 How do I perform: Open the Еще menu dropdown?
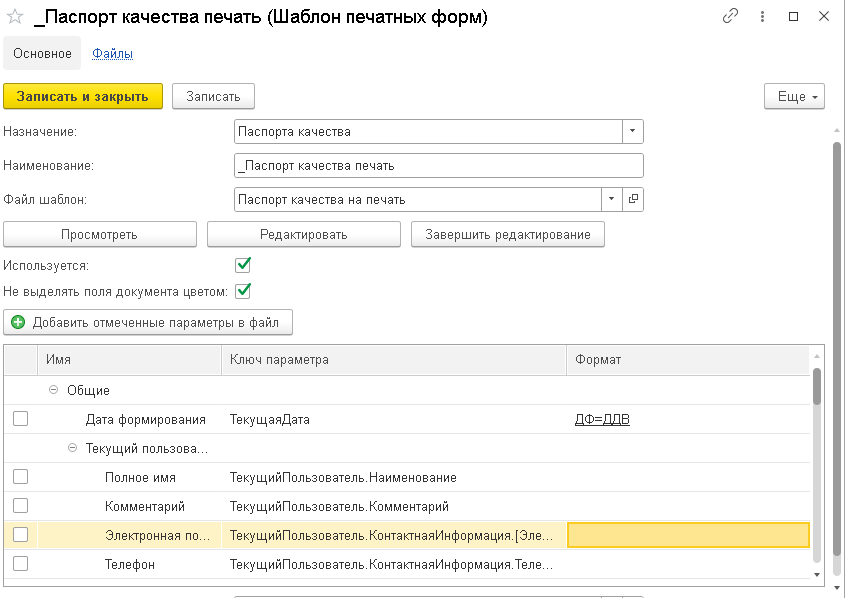794,96
